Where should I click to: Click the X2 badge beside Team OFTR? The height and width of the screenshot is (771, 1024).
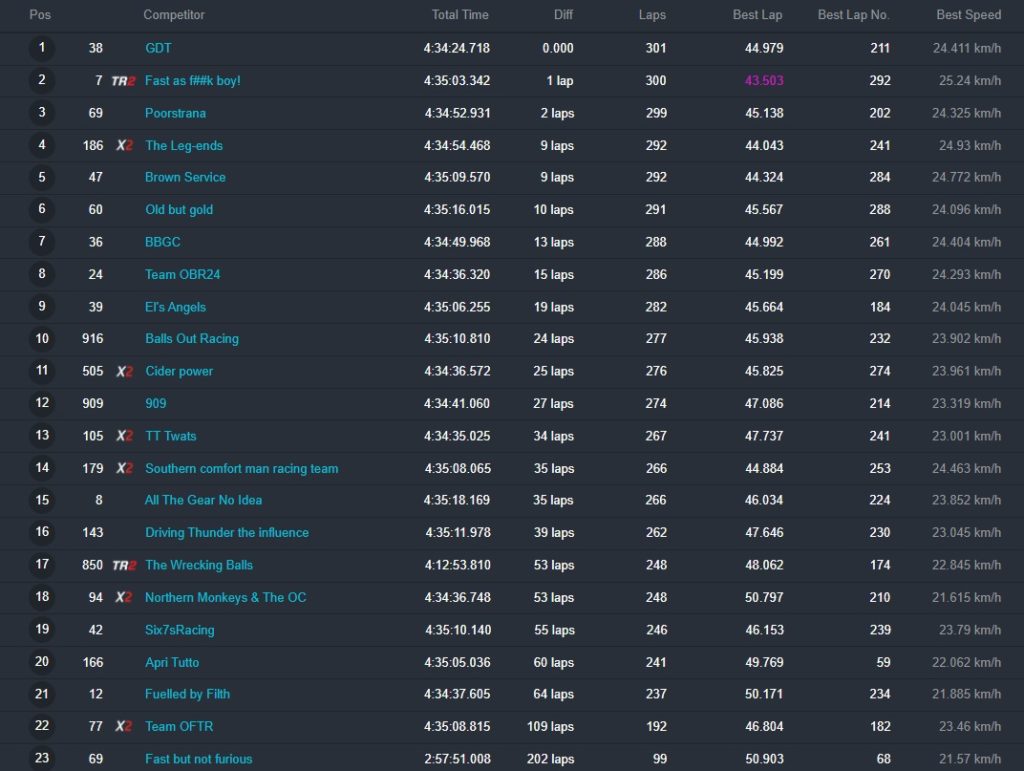click(x=124, y=727)
